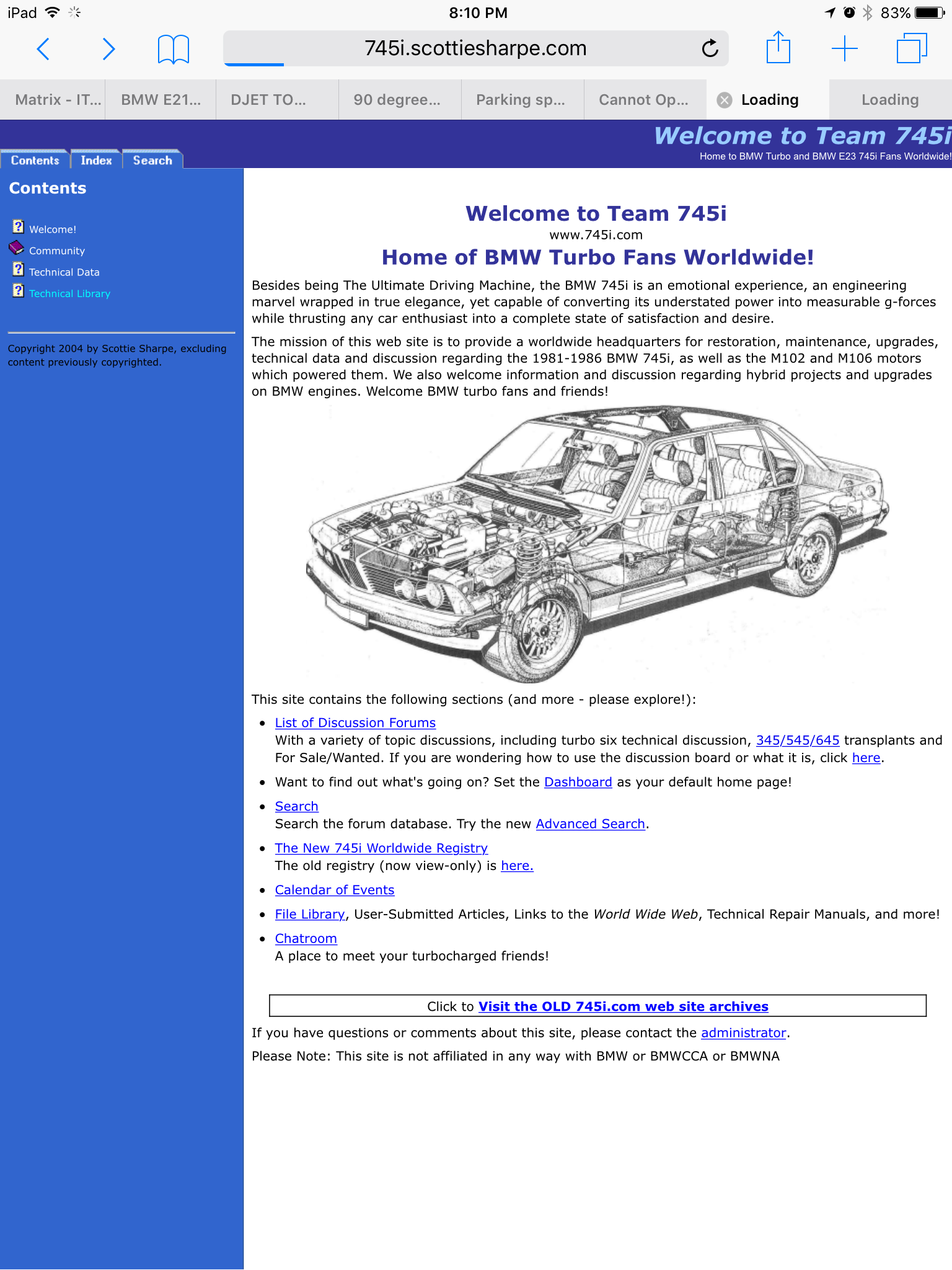Open the bookmarks book icon
The height and width of the screenshot is (1270, 952).
[174, 49]
